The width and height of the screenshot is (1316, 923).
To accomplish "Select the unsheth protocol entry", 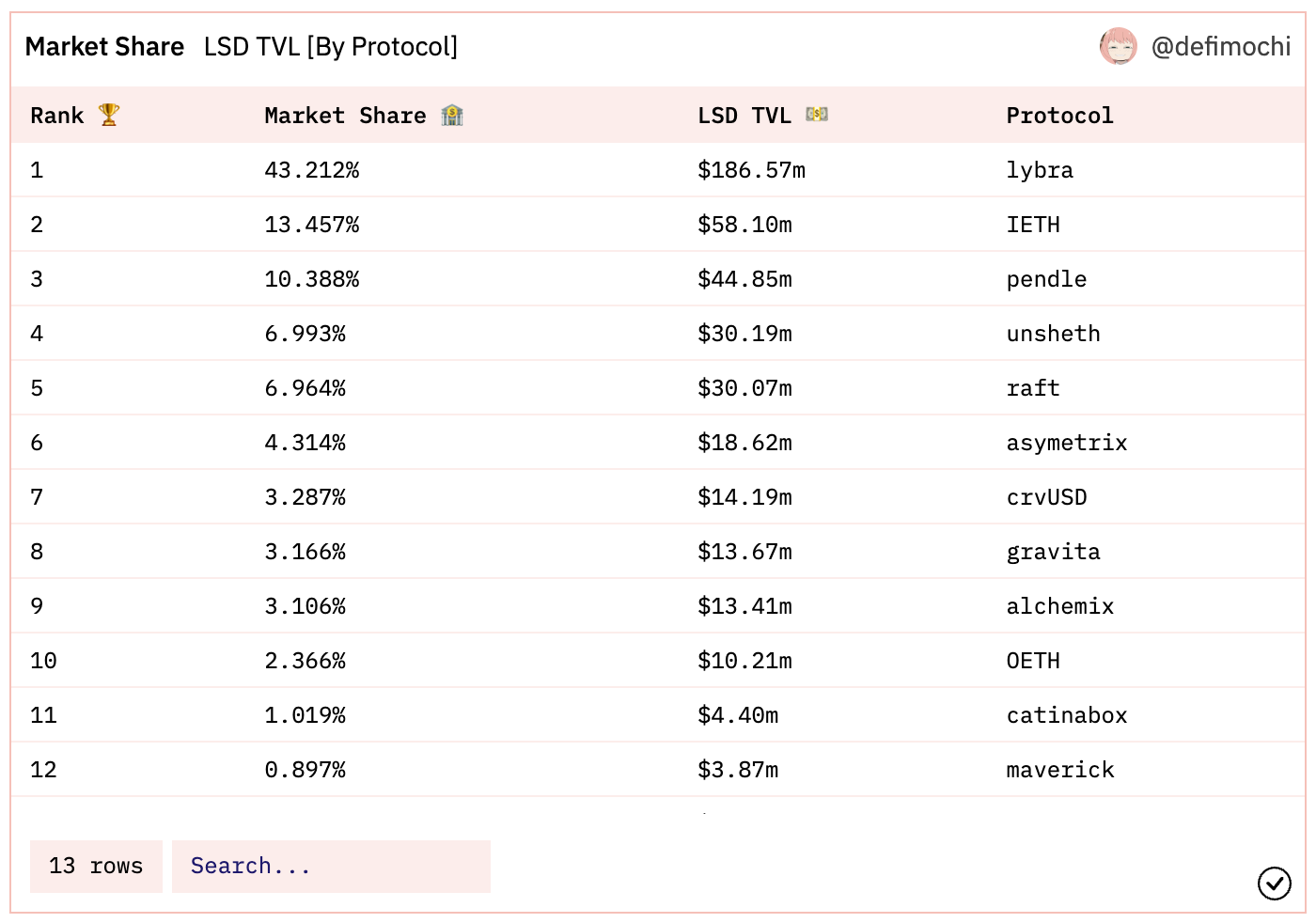I will click(x=1053, y=334).
